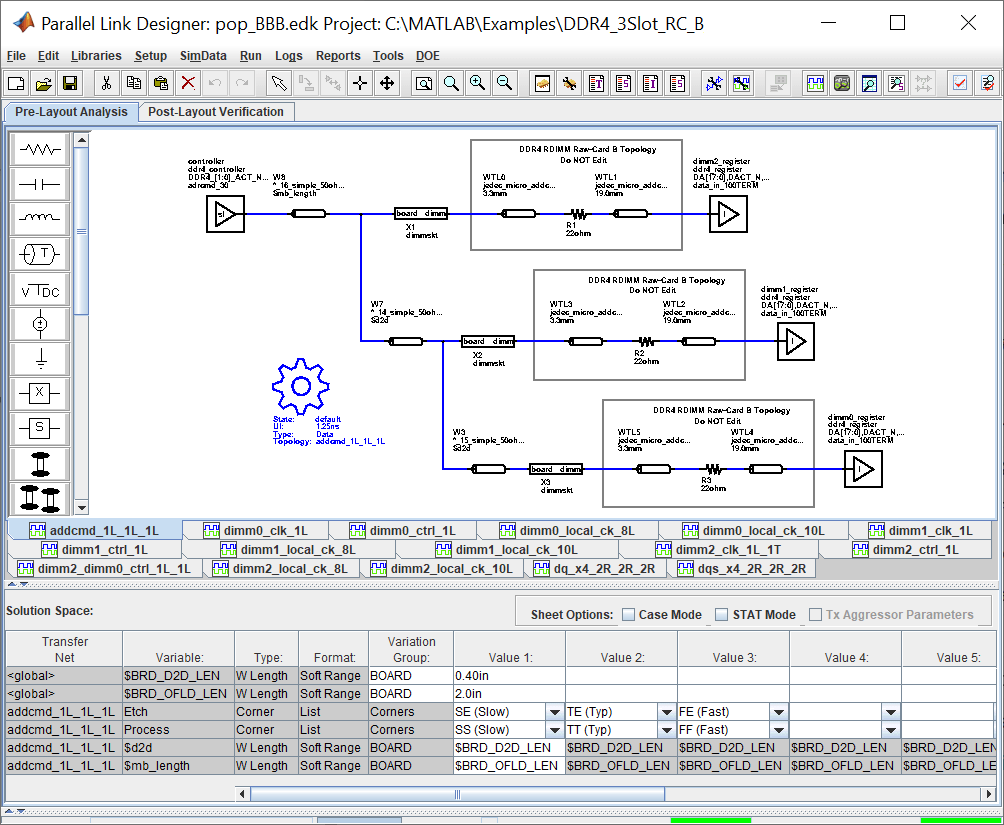Select the resistor component from the palette

pos(40,150)
